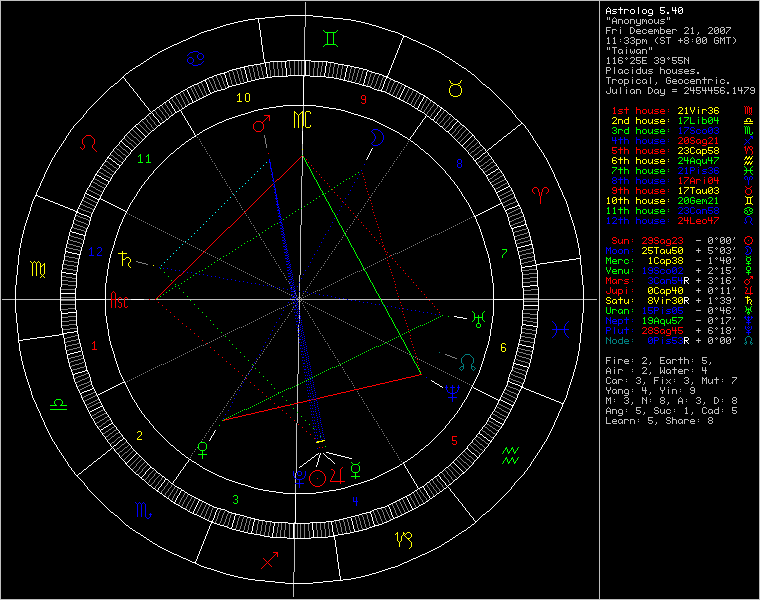Click house number 1 in the wheel
This screenshot has width=760, height=600.
94,346
